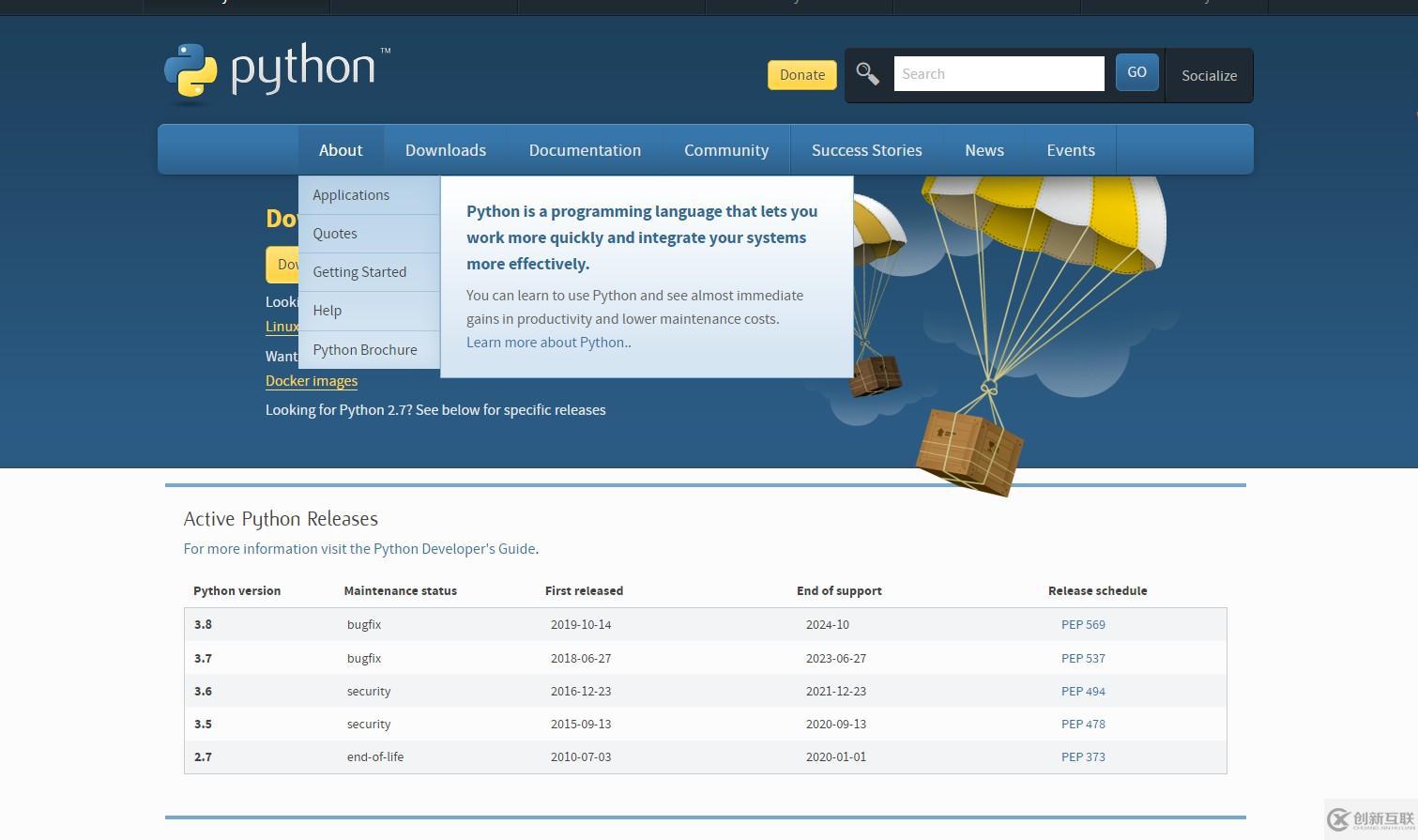The image size is (1418, 840).
Task: Open the Community menu
Action: click(x=726, y=150)
